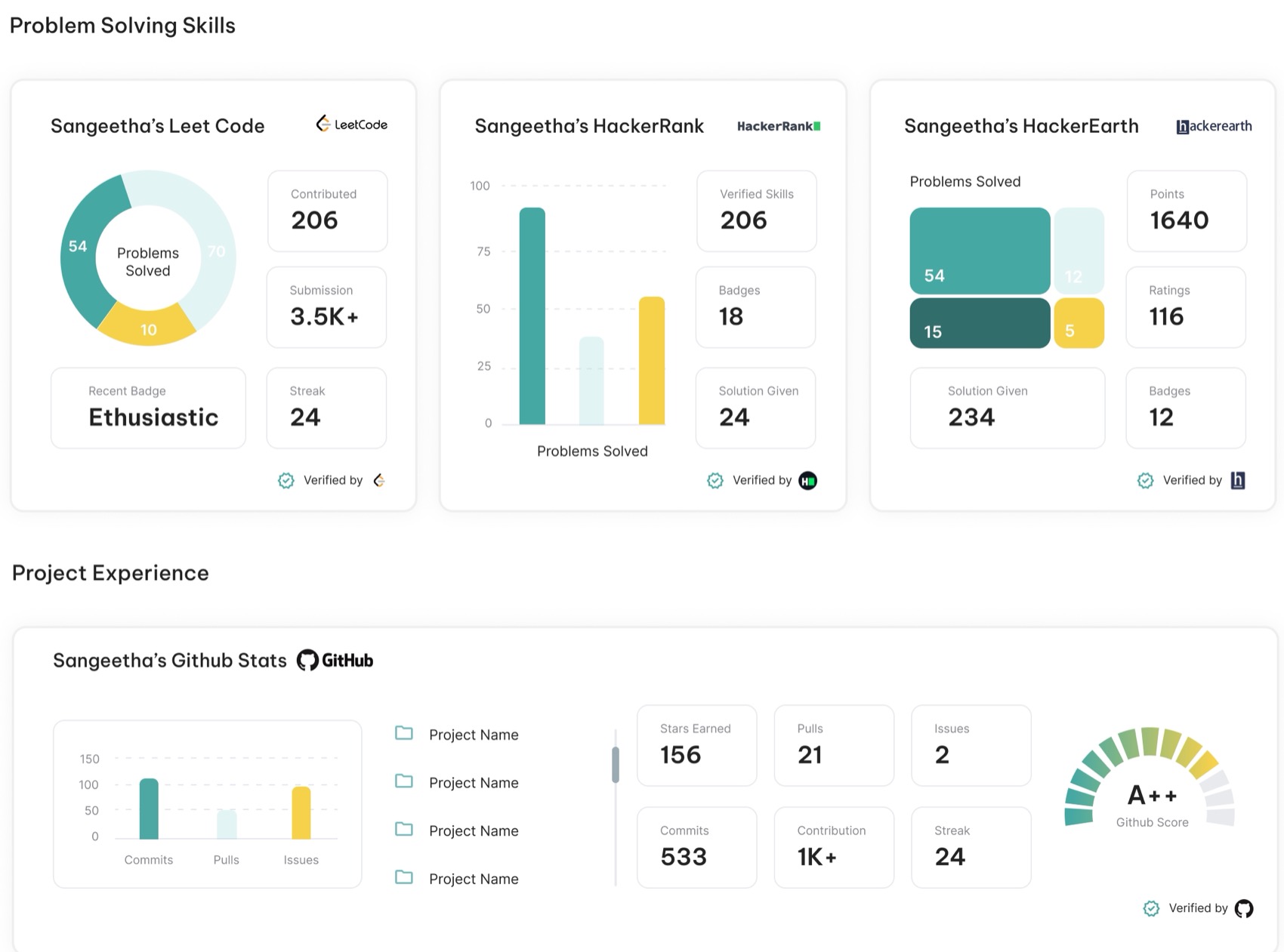Click the Stars Earned 156 card

(696, 746)
